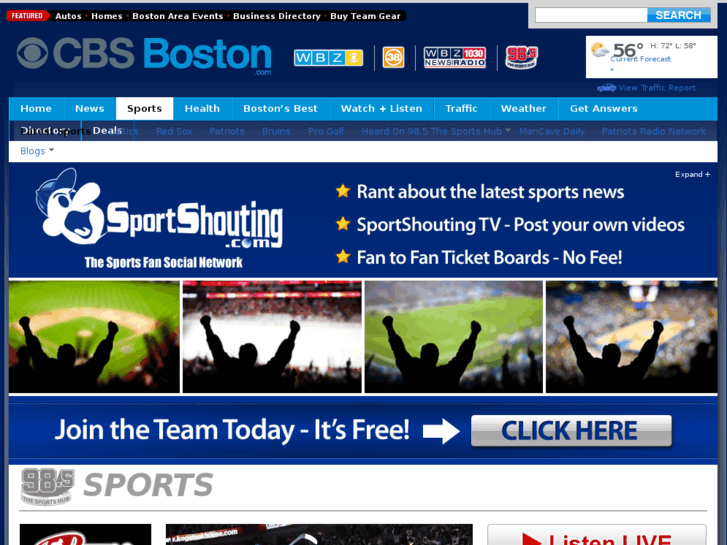This screenshot has height=545, width=727.
Task: Open the Business Directory link
Action: [277, 16]
